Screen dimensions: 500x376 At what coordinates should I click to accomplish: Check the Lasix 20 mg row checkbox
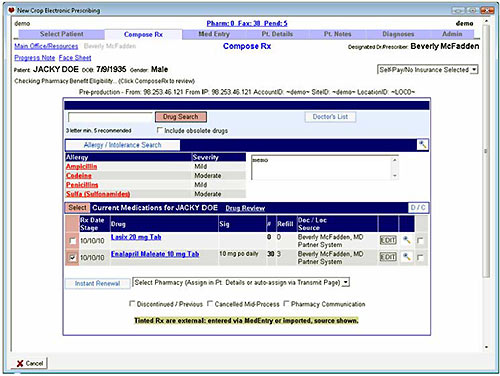coord(72,240)
